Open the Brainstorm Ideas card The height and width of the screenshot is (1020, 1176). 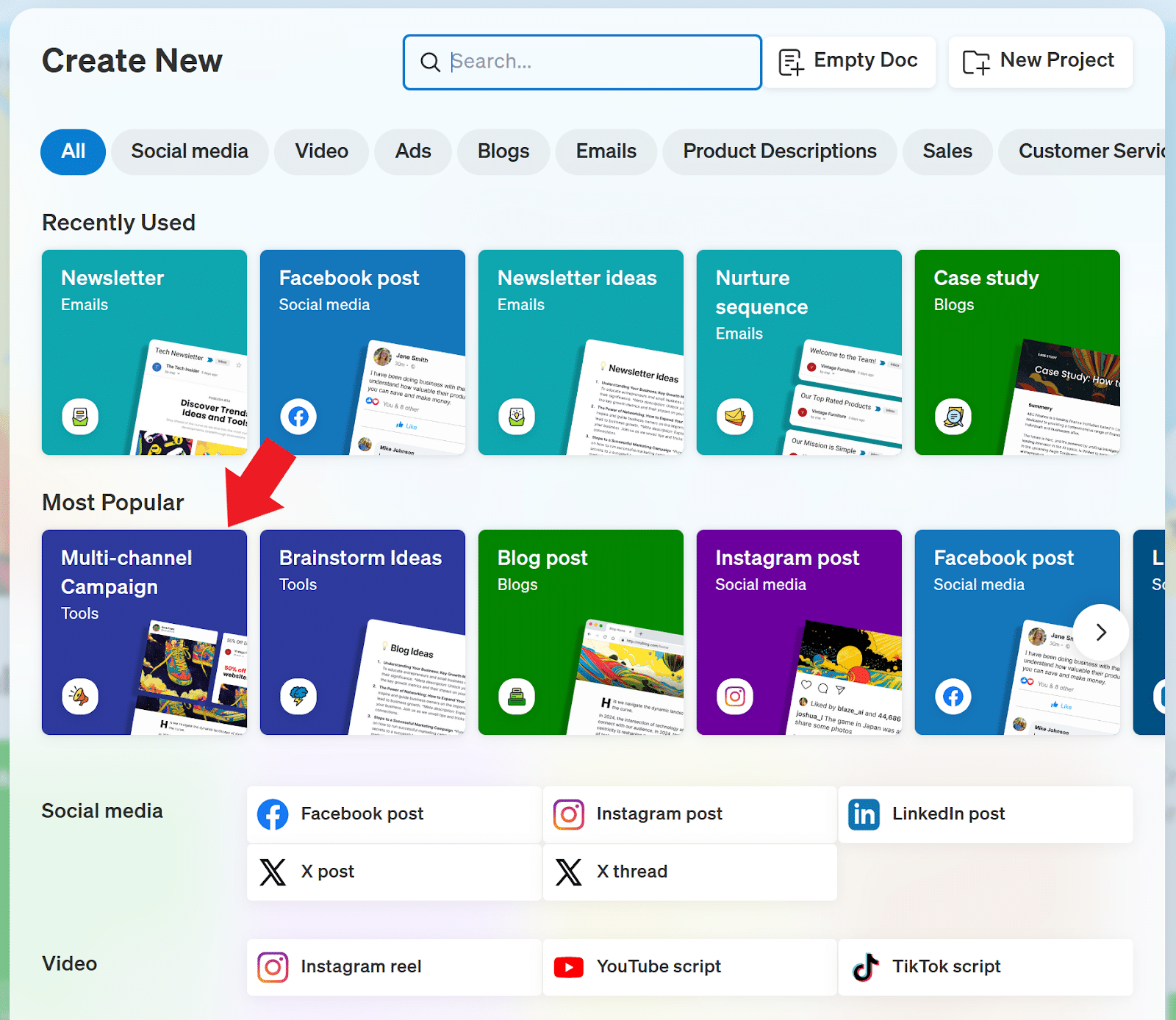point(362,632)
